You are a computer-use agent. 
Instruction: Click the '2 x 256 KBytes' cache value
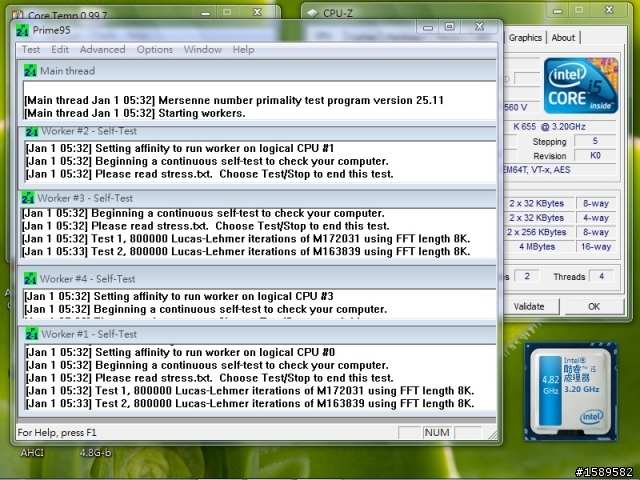pos(537,232)
